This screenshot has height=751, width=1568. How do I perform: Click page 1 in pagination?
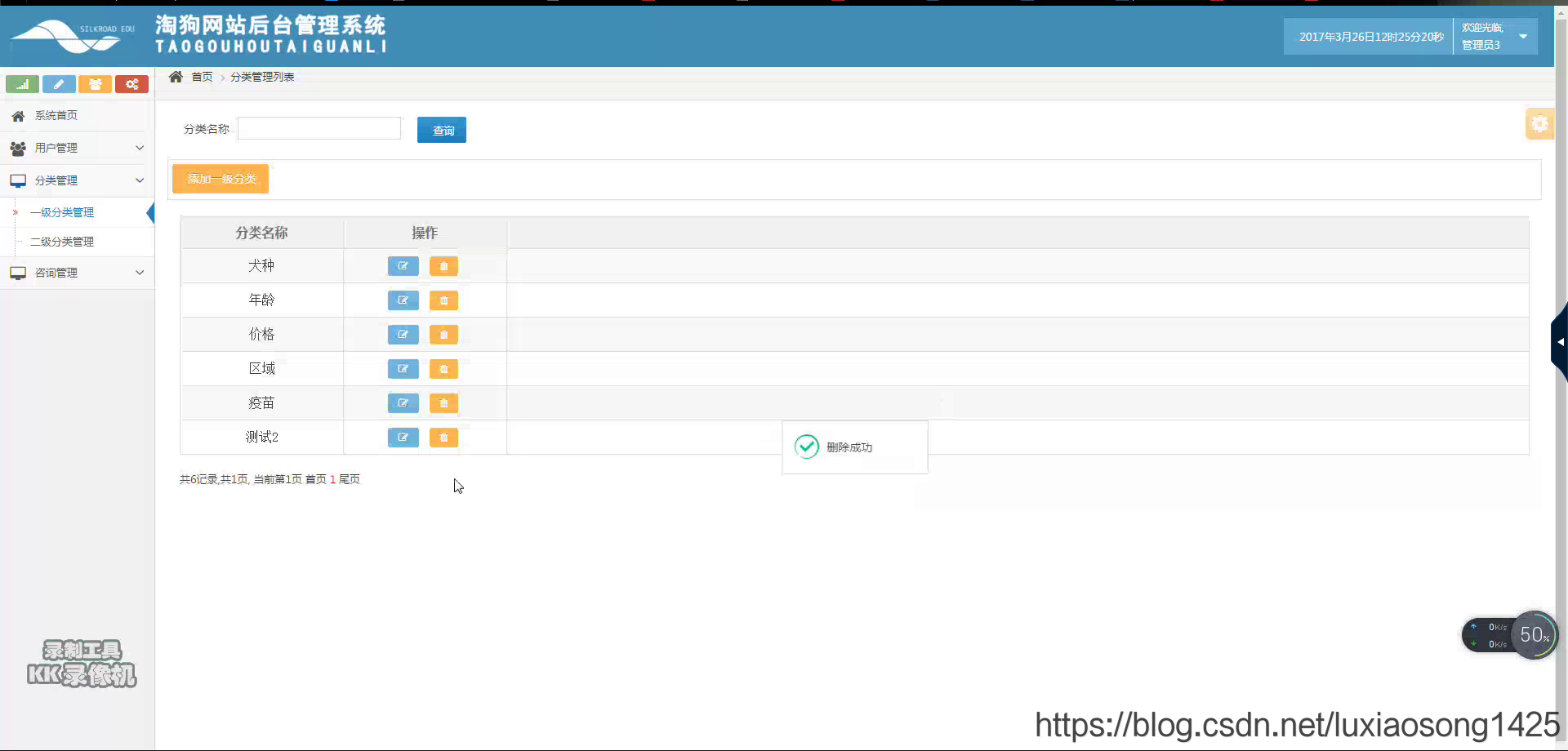point(332,479)
